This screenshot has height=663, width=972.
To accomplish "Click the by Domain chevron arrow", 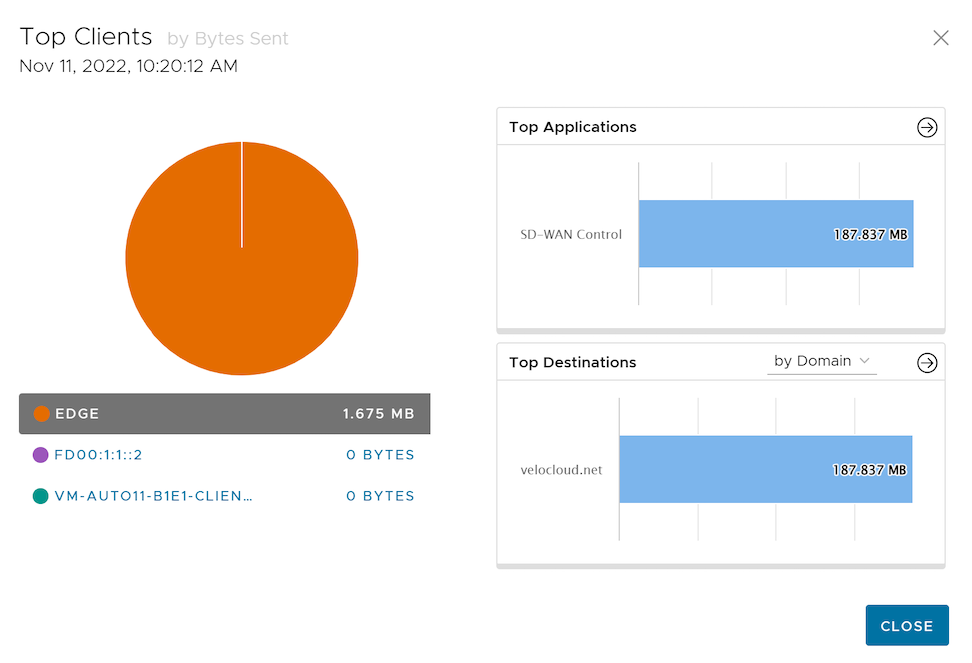I will pyautogui.click(x=865, y=361).
